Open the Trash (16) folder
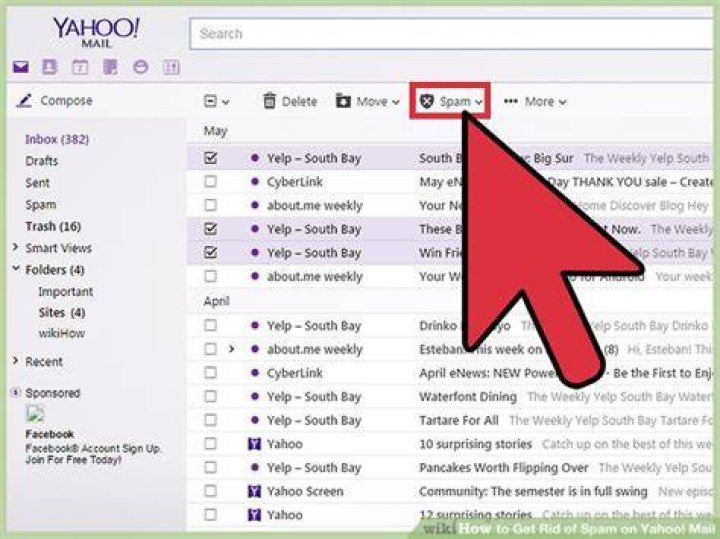720x539 pixels. tap(53, 226)
